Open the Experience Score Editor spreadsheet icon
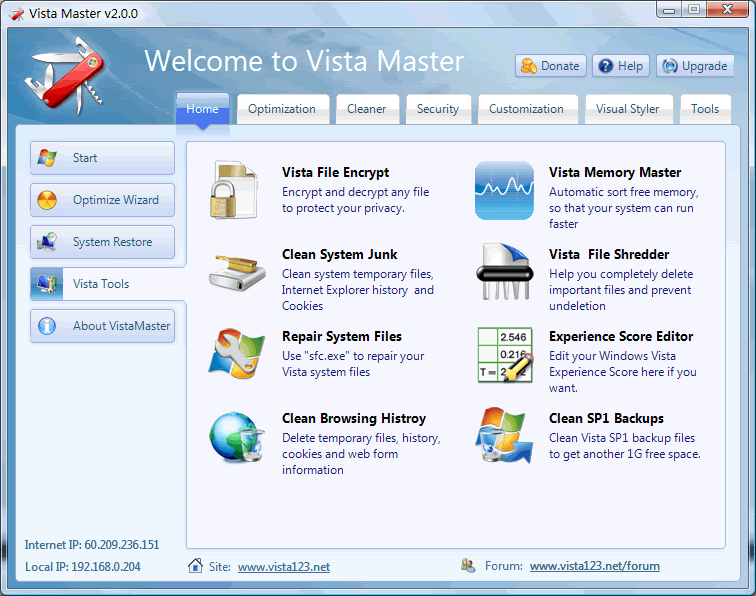The width and height of the screenshot is (756, 596). point(505,355)
